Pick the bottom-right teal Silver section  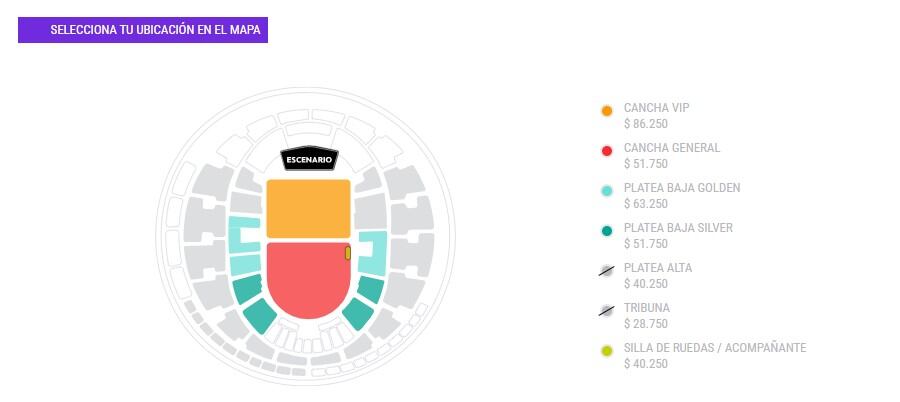357,315
